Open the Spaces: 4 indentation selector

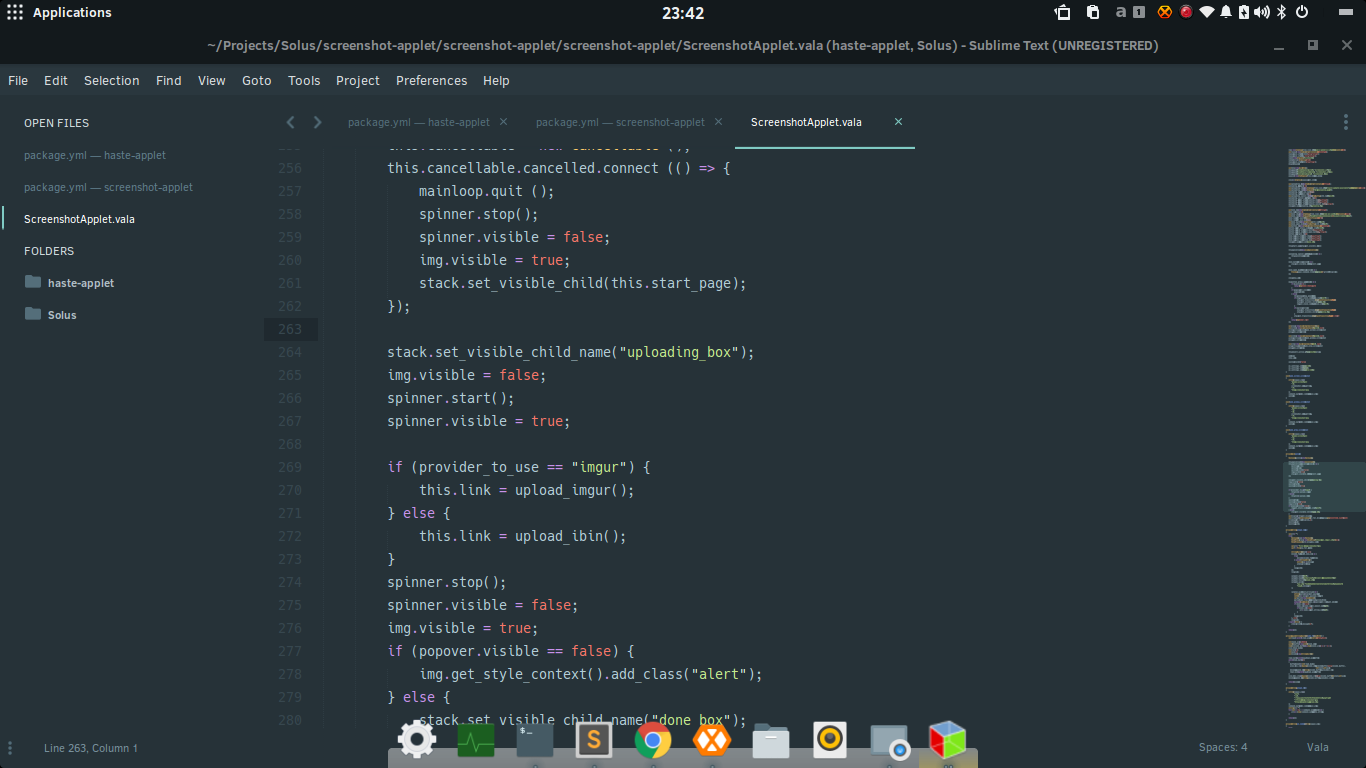[1223, 748]
